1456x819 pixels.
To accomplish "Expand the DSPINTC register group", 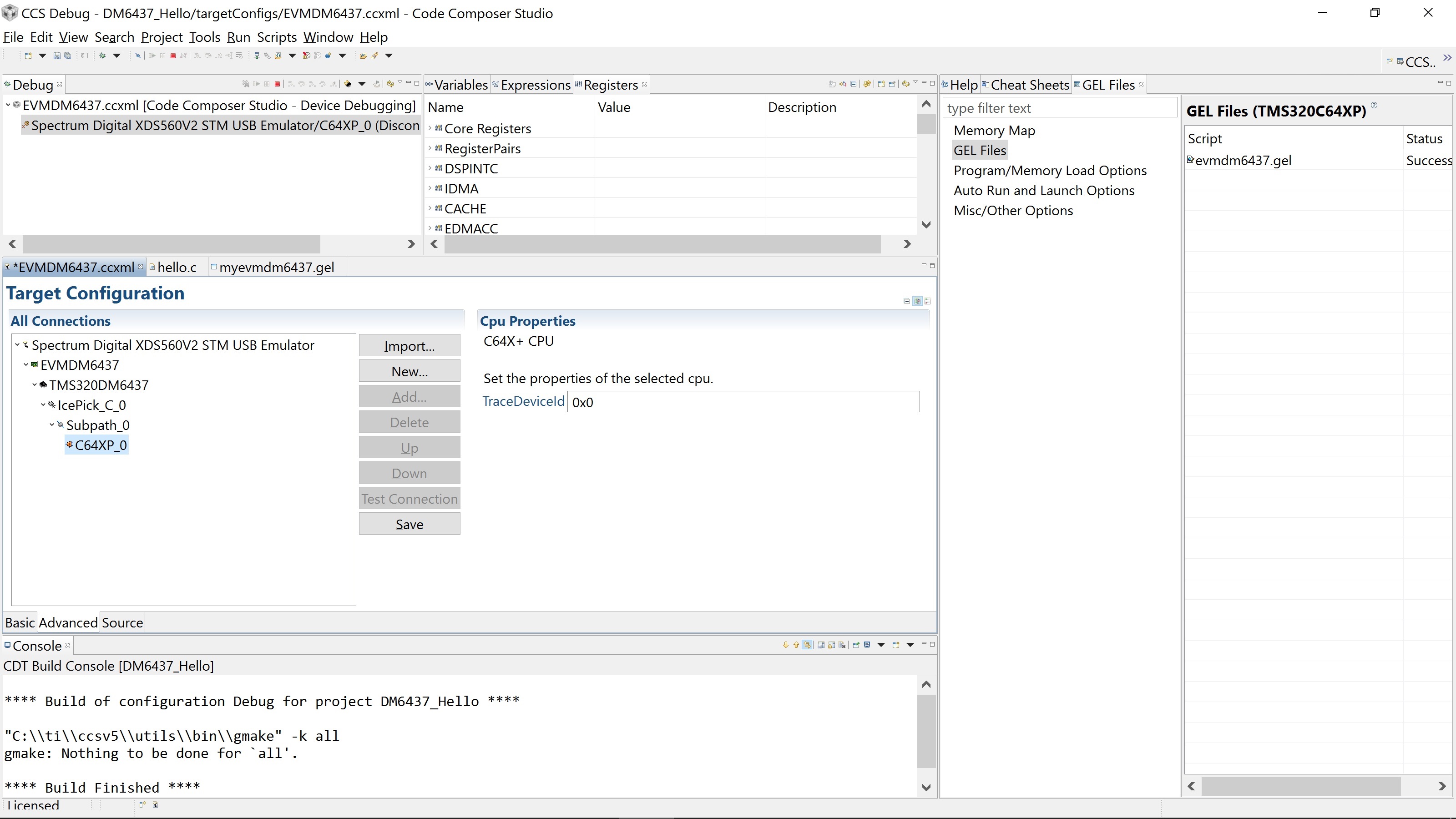I will [x=430, y=168].
